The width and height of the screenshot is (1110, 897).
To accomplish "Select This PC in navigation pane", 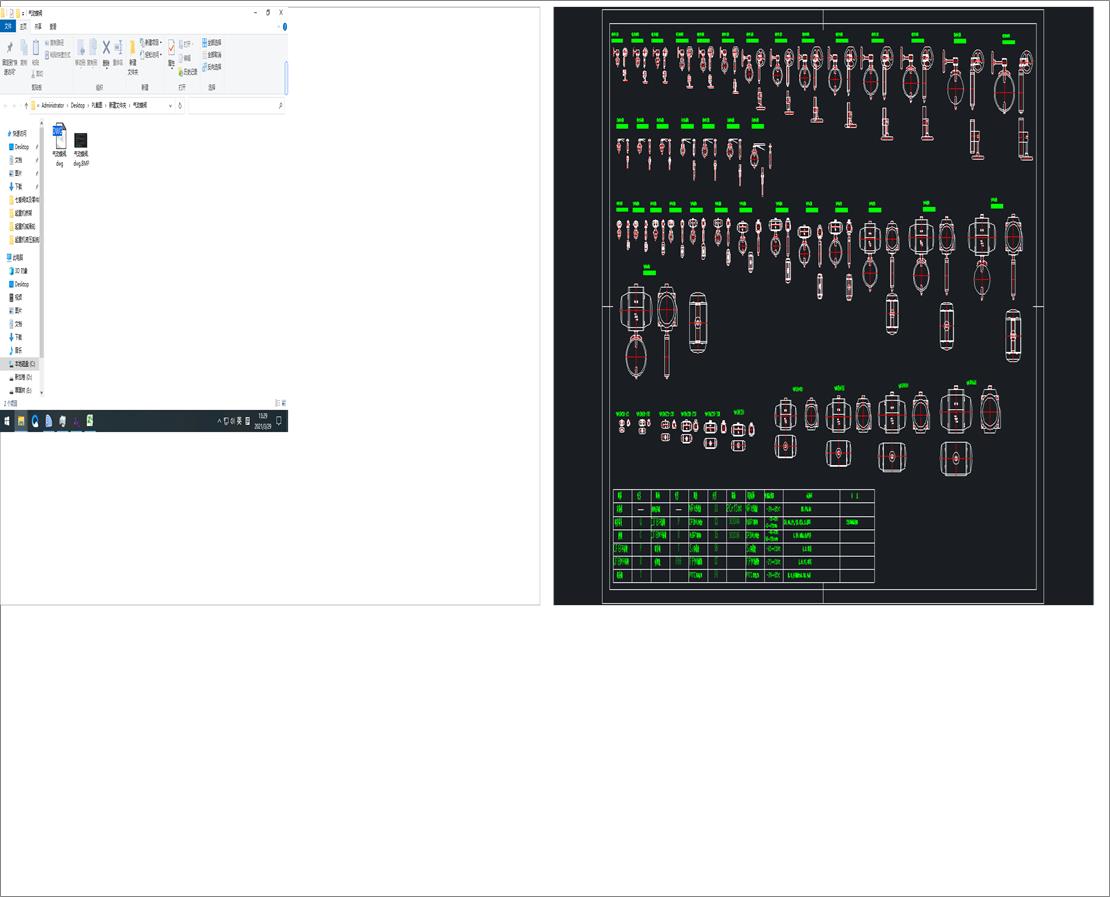I will pyautogui.click(x=15, y=258).
